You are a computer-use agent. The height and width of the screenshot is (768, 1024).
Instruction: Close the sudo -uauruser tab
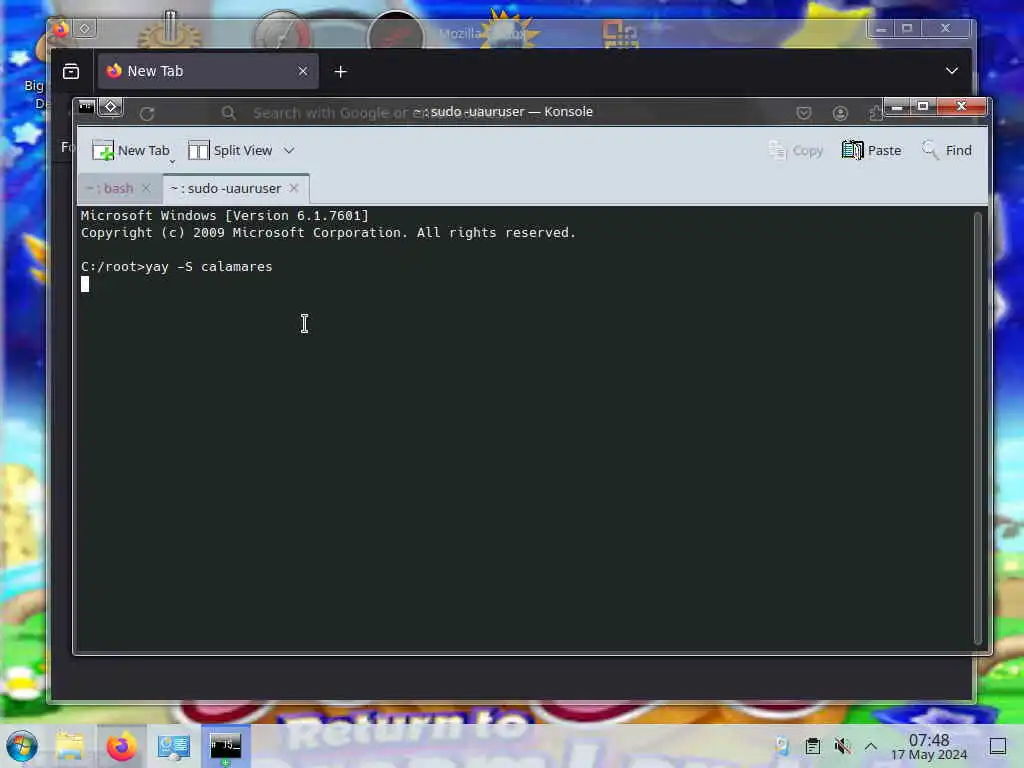[294, 188]
